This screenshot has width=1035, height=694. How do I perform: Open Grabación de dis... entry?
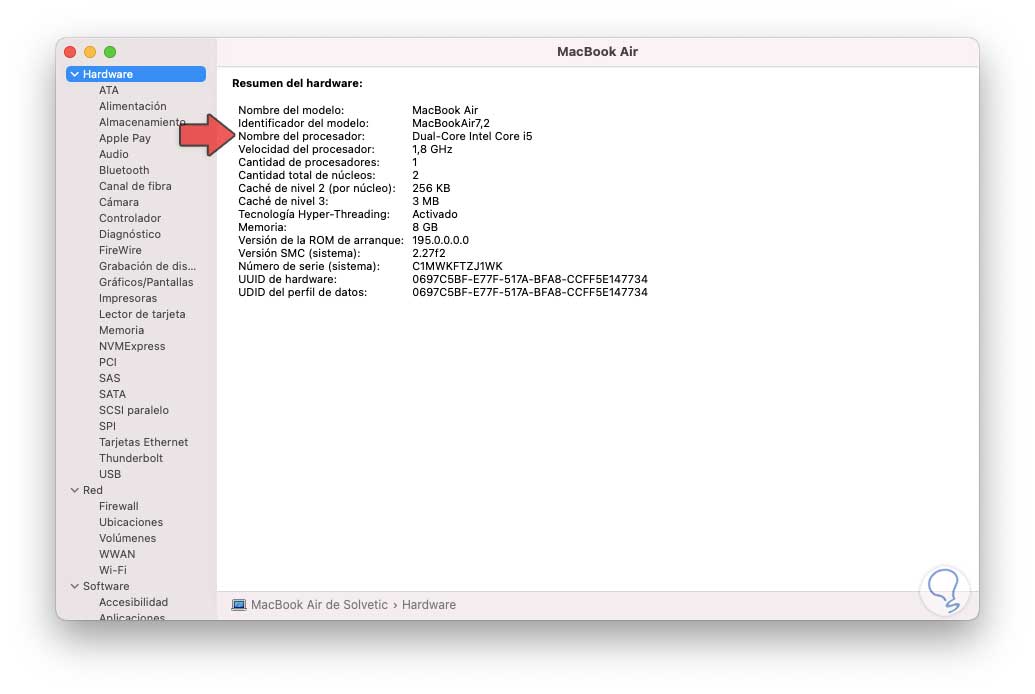click(147, 266)
